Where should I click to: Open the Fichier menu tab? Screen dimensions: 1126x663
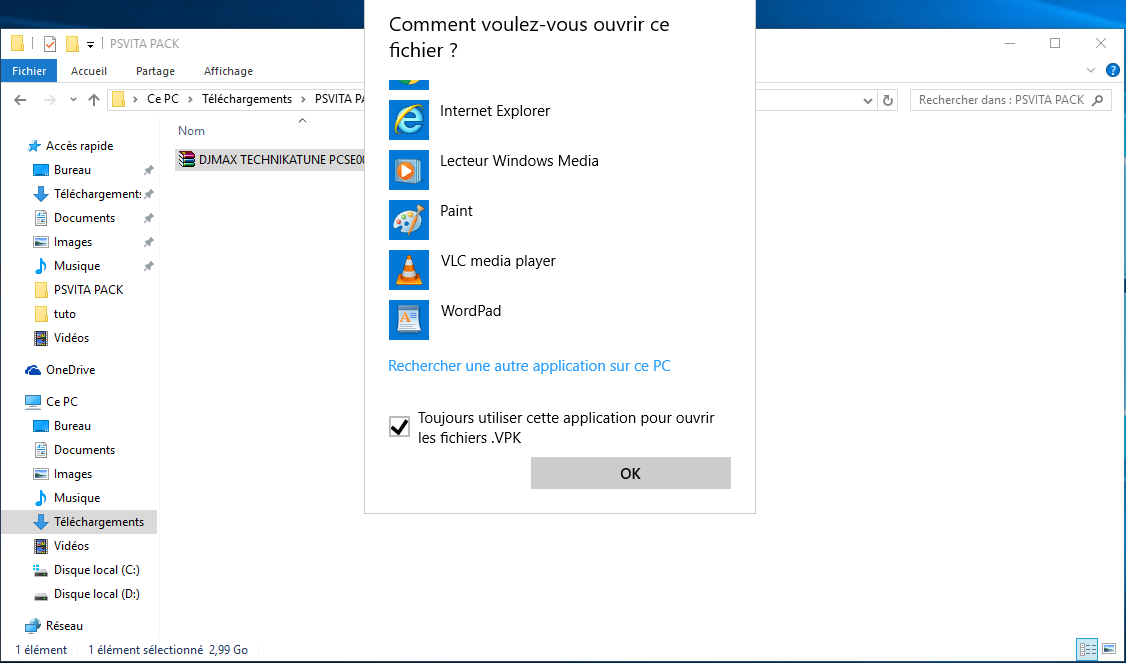pos(29,70)
